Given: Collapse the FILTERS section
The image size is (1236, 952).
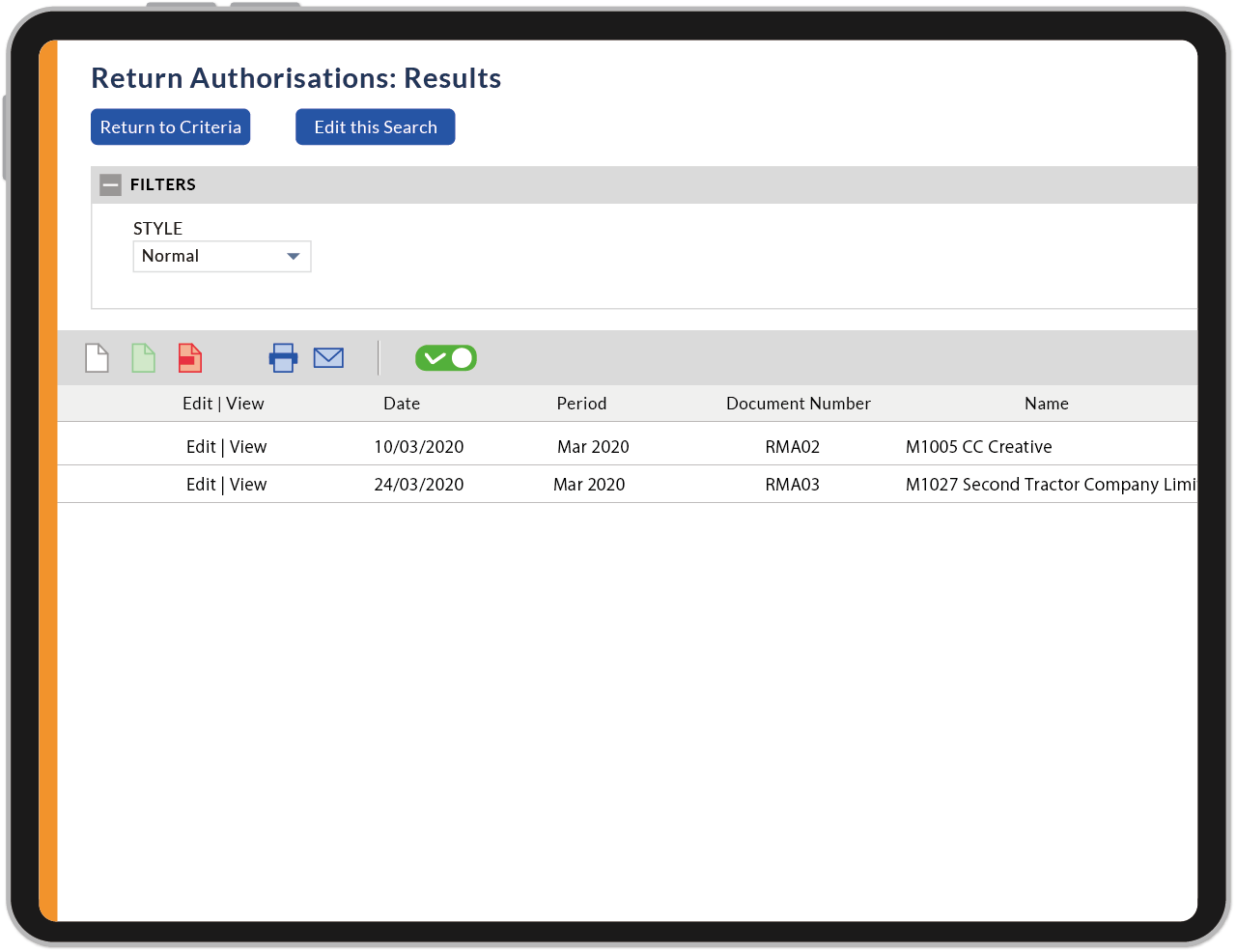Looking at the screenshot, I should 110,184.
